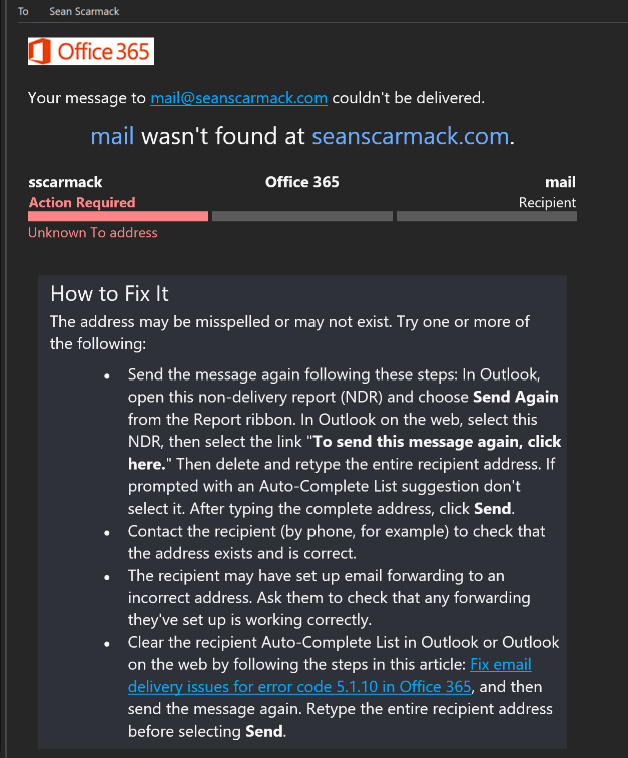The height and width of the screenshot is (758, 628).
Task: Open the seanscarmack.com heading link
Action: 410,136
